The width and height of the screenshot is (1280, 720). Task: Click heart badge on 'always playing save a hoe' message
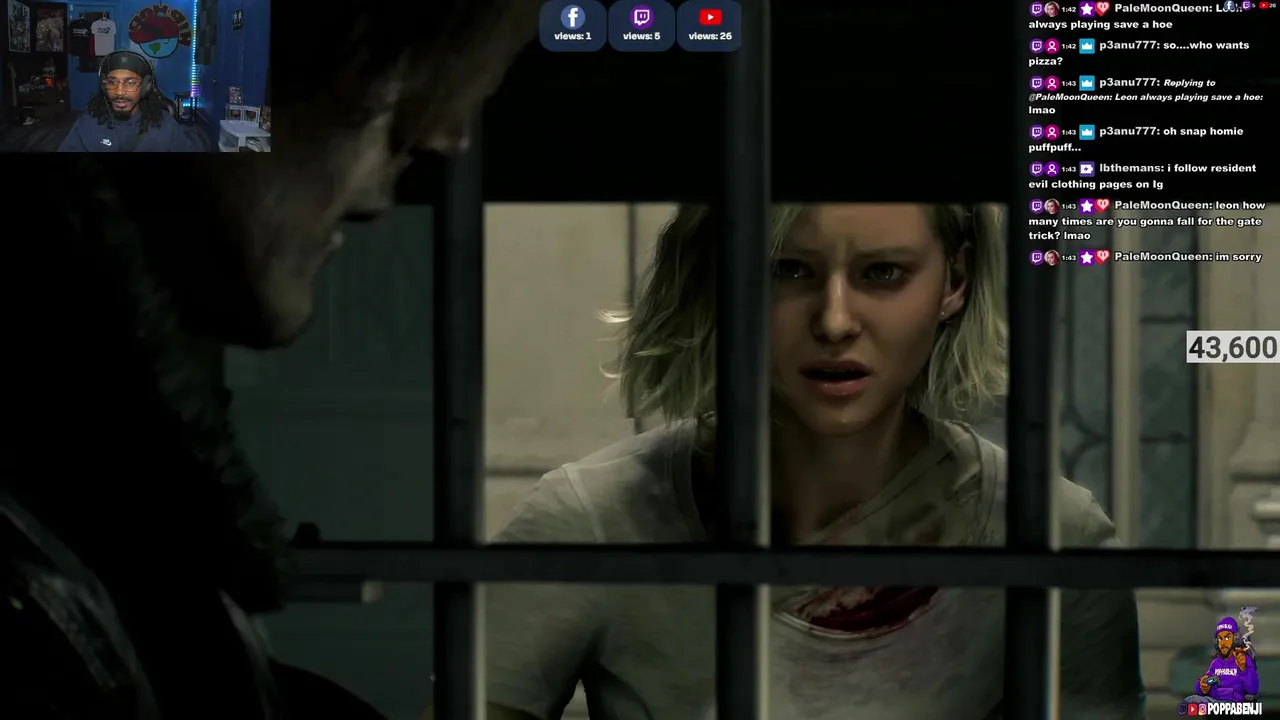(1102, 9)
